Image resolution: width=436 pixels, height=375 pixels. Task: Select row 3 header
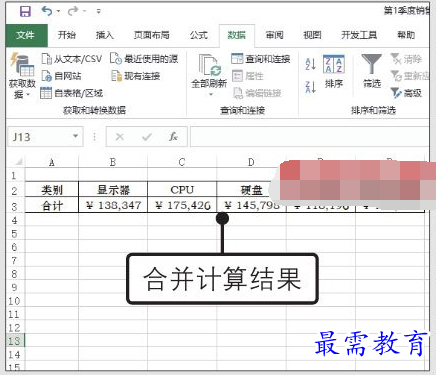[15, 206]
